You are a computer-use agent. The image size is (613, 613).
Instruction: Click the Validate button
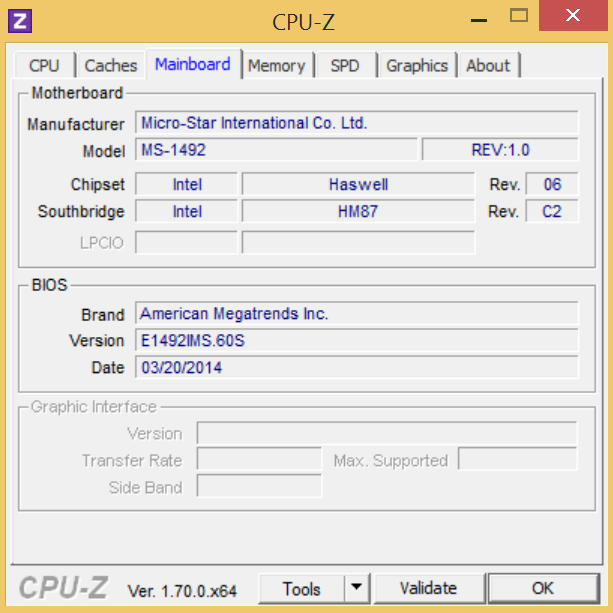[429, 588]
